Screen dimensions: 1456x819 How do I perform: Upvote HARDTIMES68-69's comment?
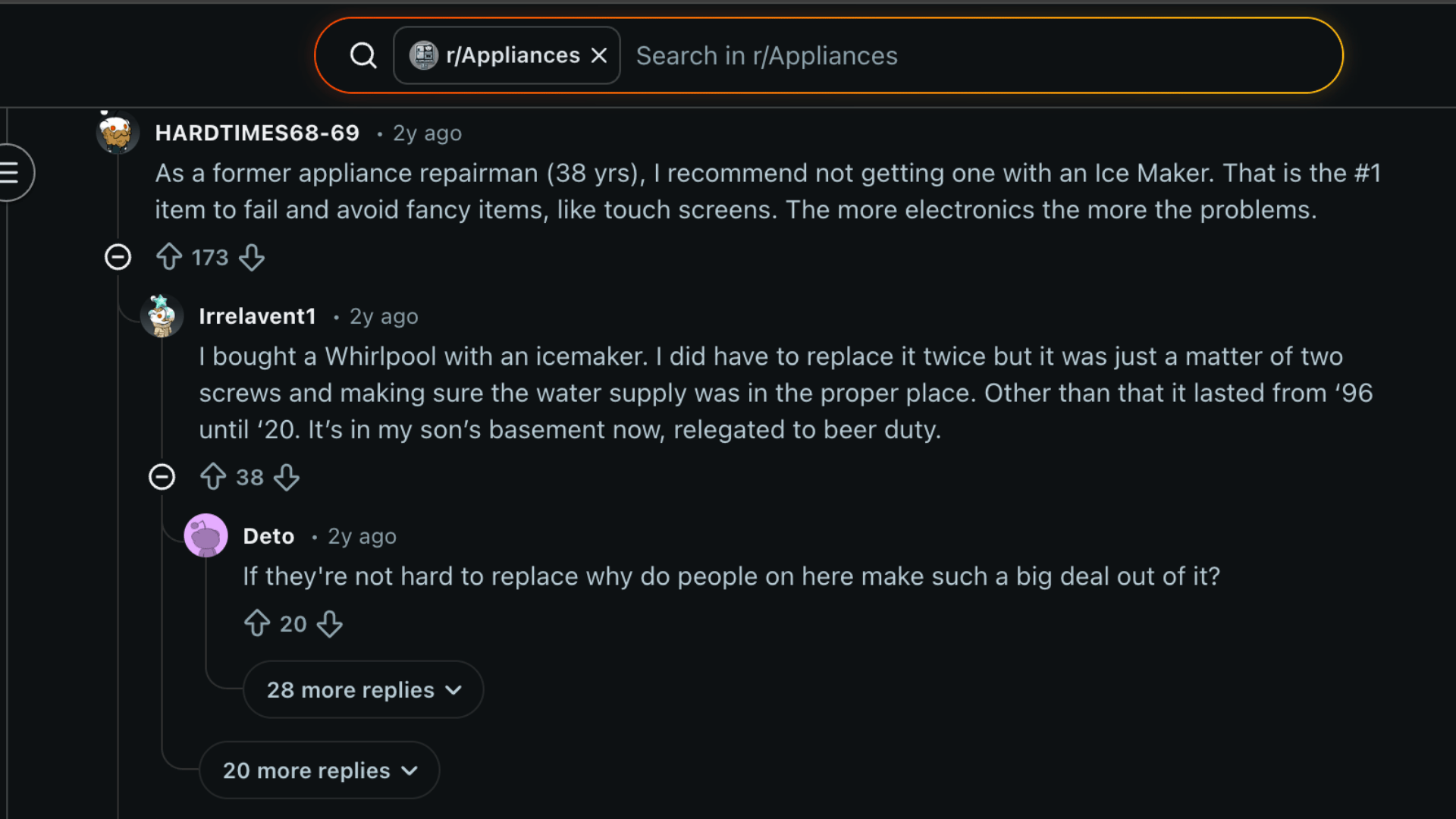tap(168, 257)
